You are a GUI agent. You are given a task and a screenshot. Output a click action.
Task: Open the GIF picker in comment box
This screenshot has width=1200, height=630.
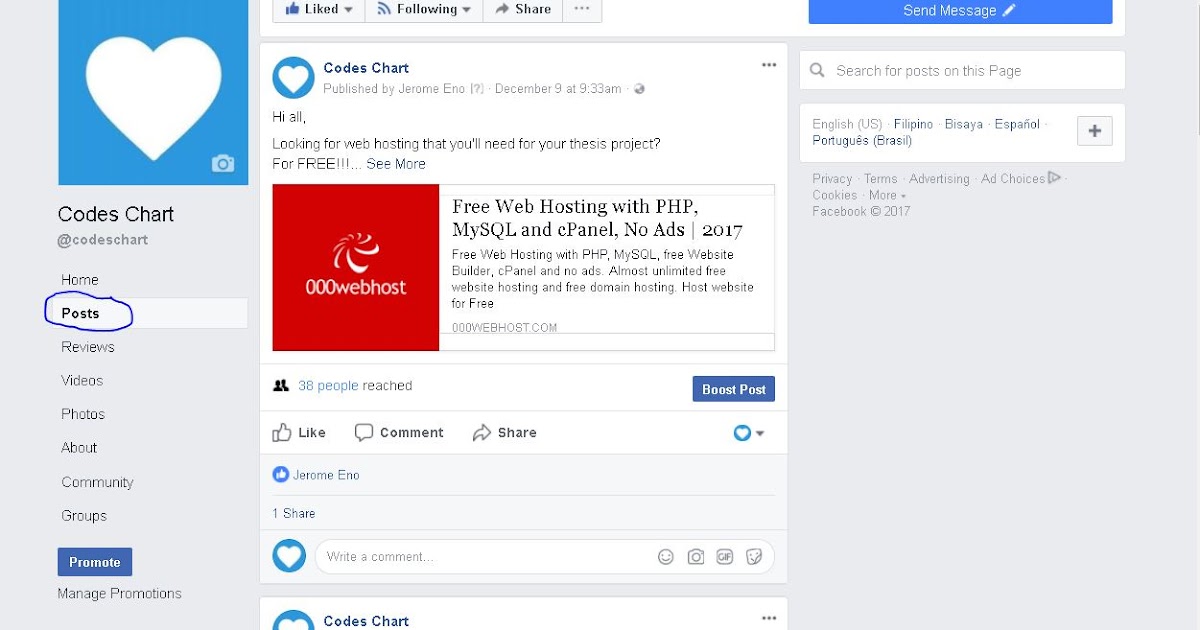(725, 557)
